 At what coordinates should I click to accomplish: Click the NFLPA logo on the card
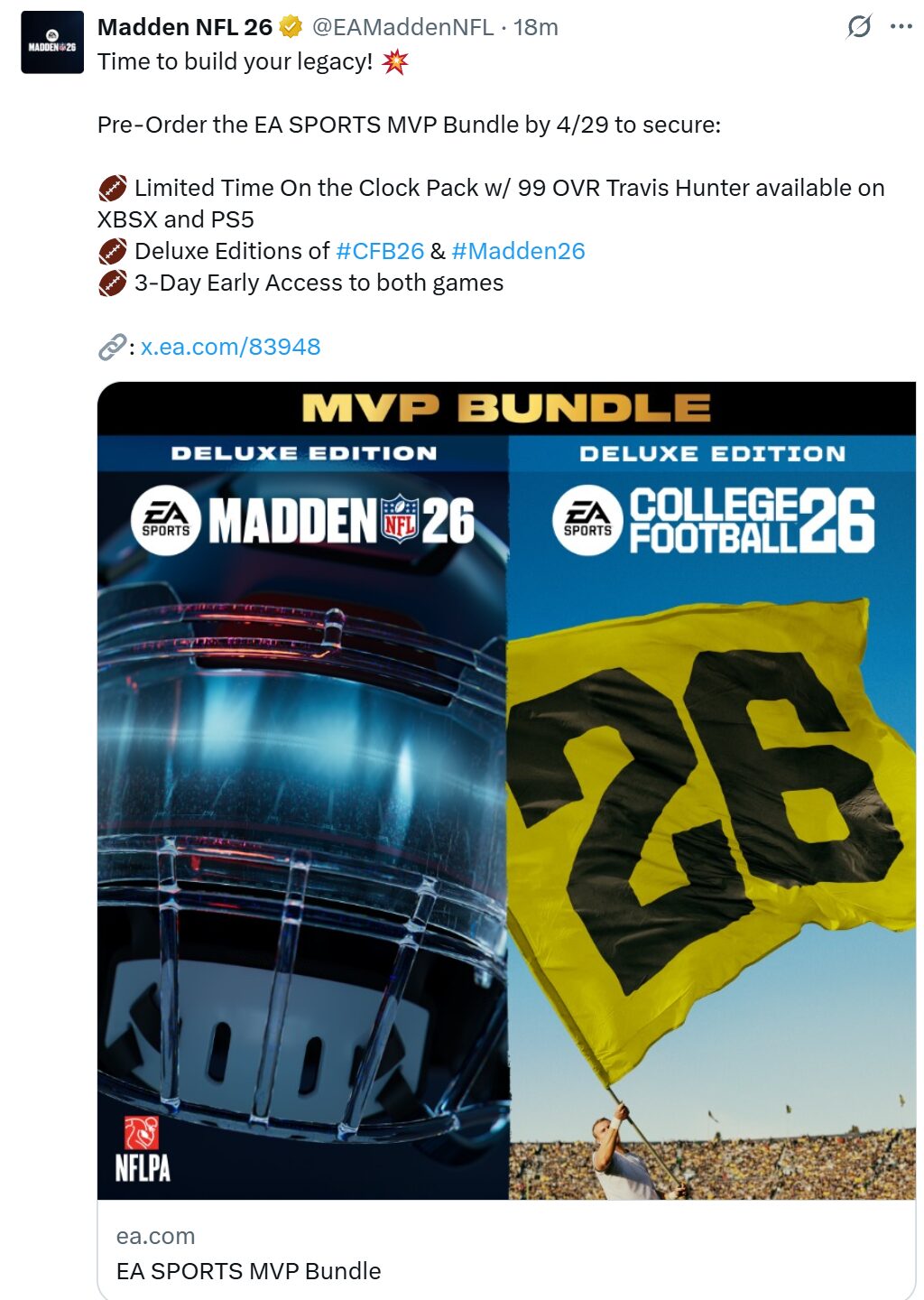[143, 1149]
